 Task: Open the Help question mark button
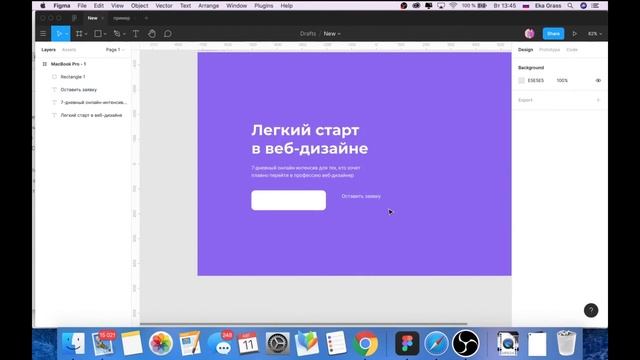(591, 311)
